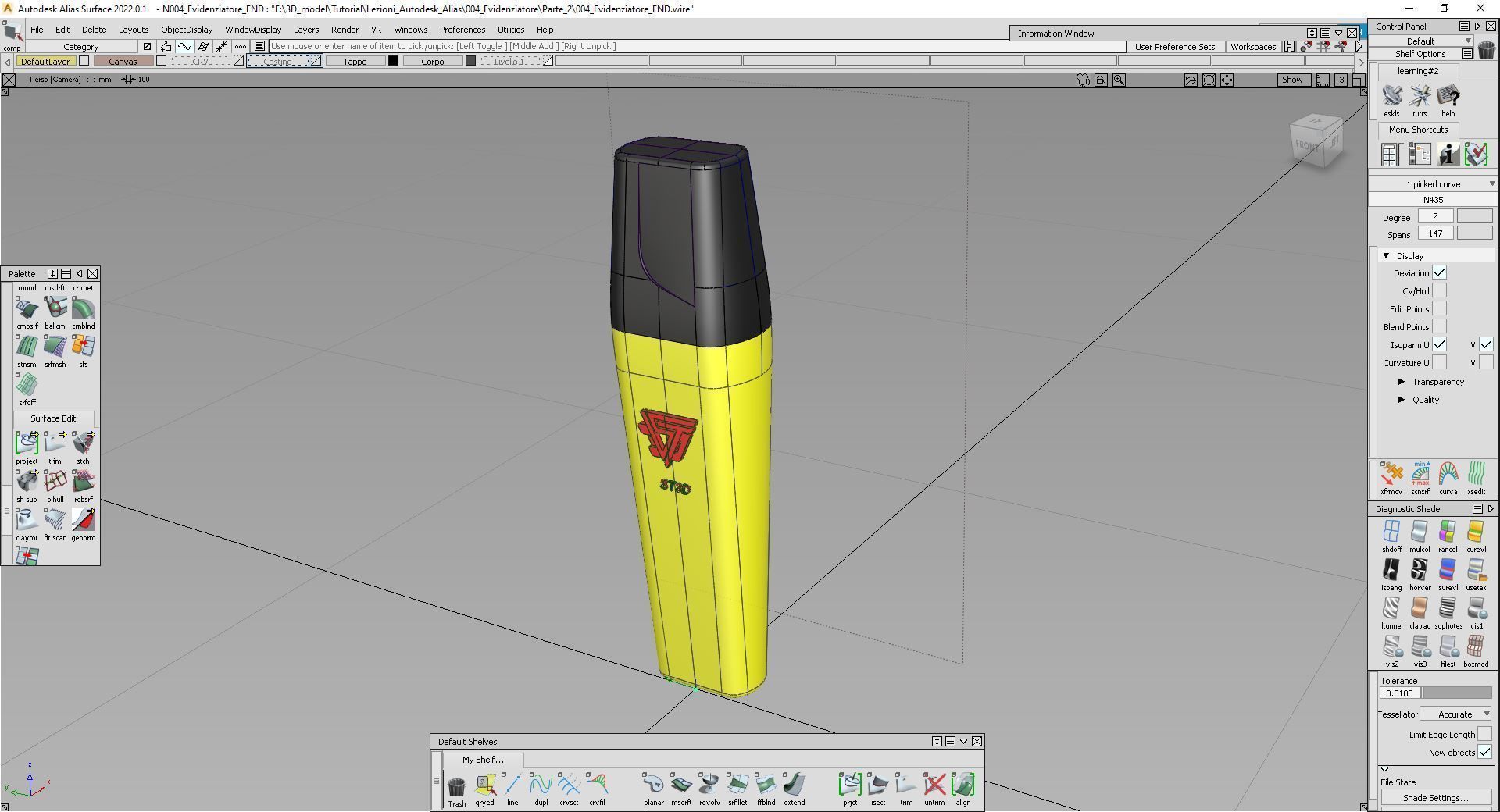Enable the mulcol multi-color shade
Screen dimensions: 1500x812
[1420, 532]
